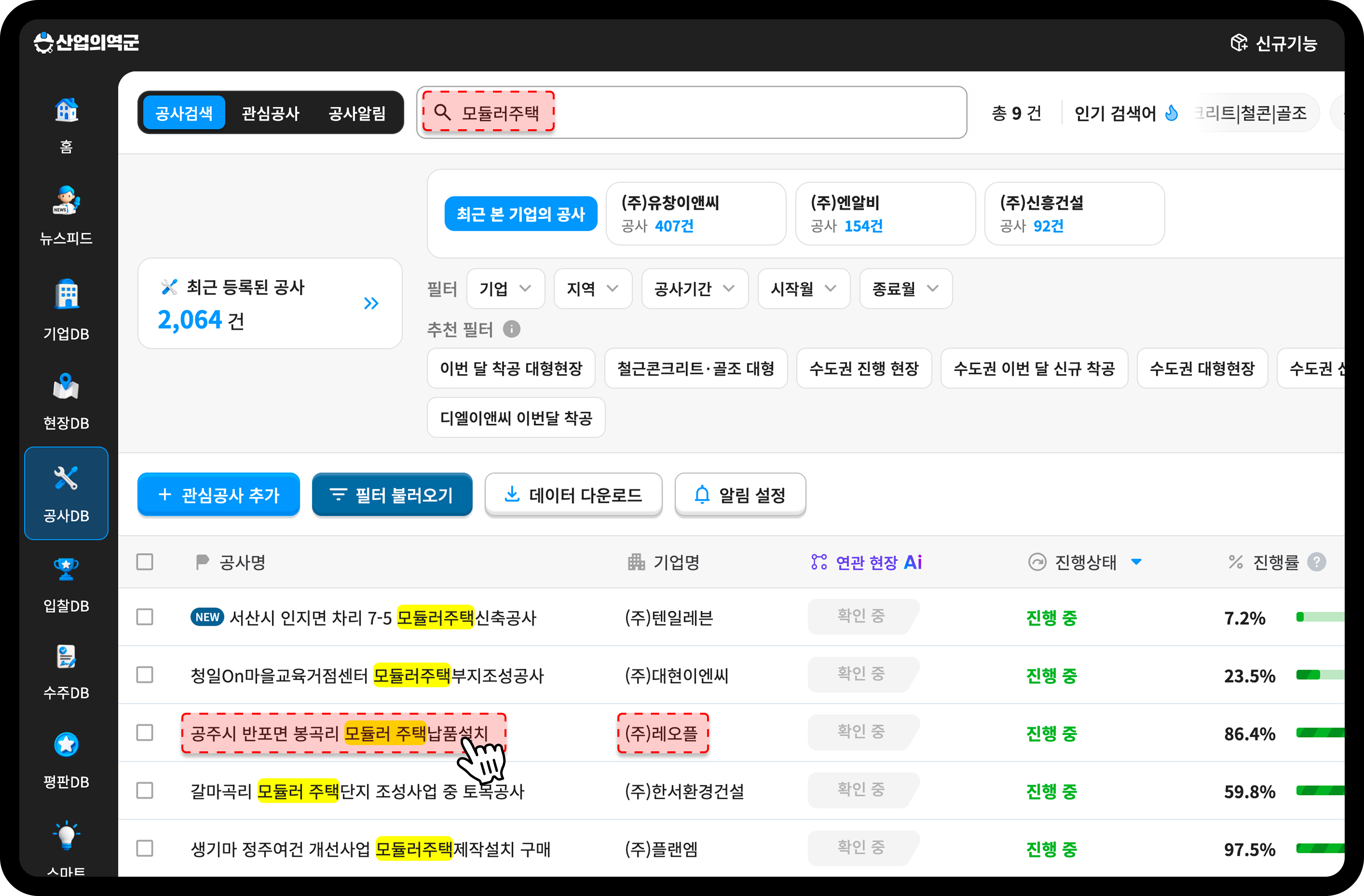Select 수도권 대형현장 filter chip
This screenshot has width=1364, height=896.
click(x=1202, y=368)
